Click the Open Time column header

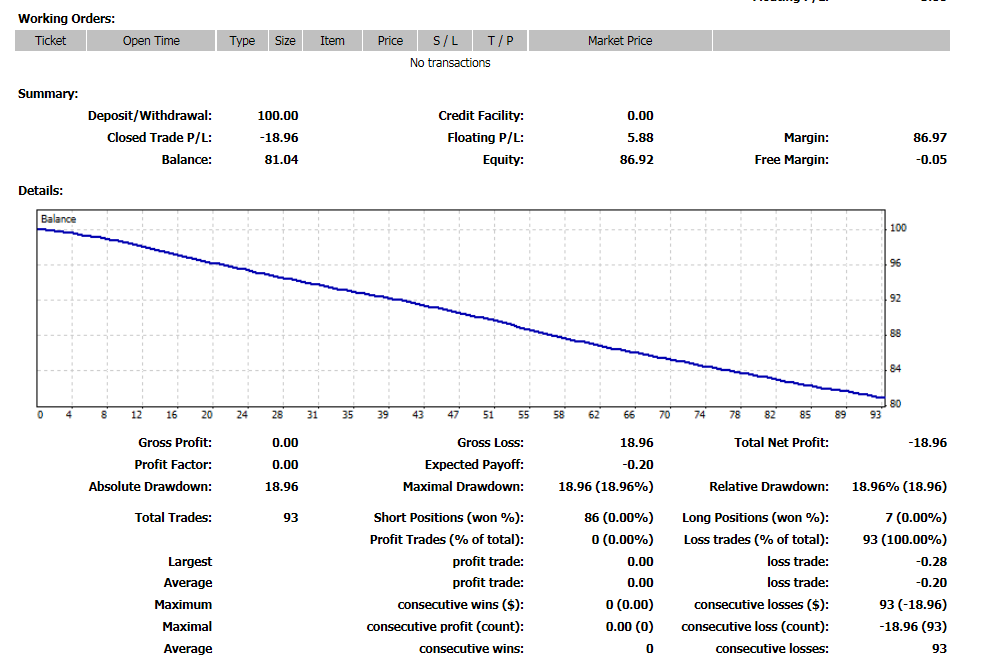(151, 41)
